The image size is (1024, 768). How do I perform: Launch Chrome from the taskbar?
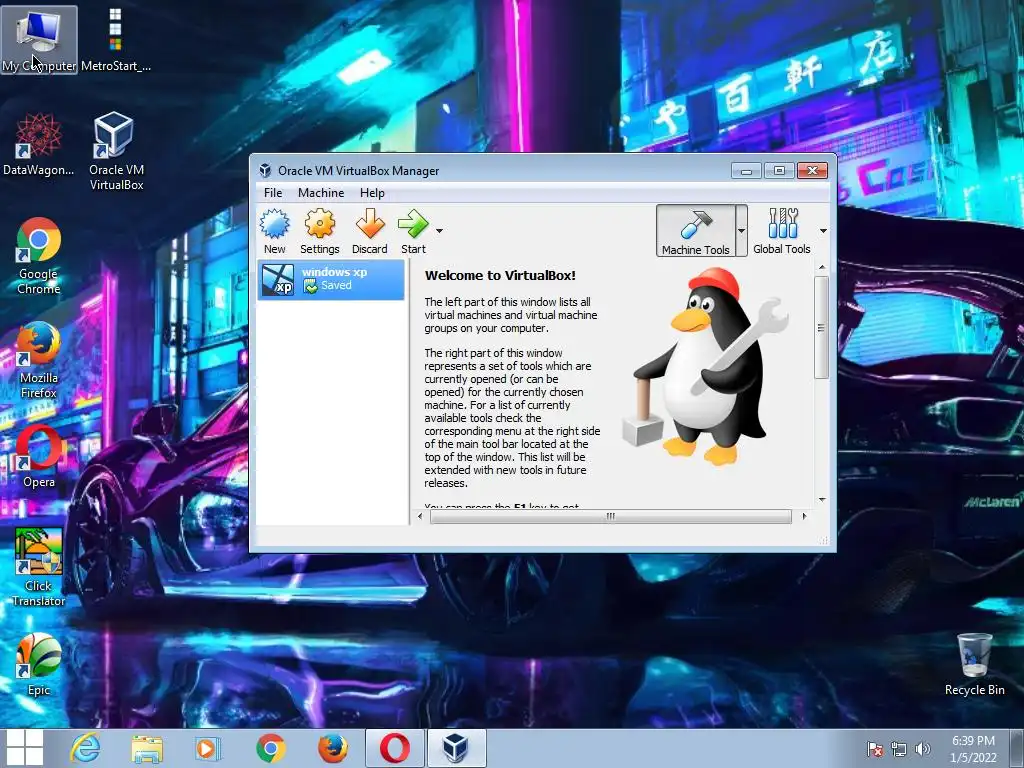[270, 748]
